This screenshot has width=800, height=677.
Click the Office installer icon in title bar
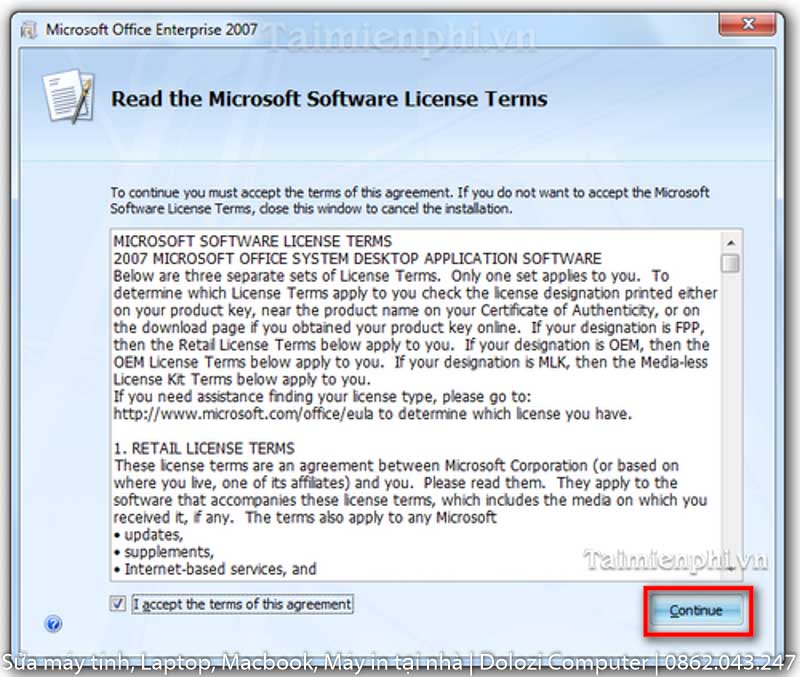coord(29,29)
